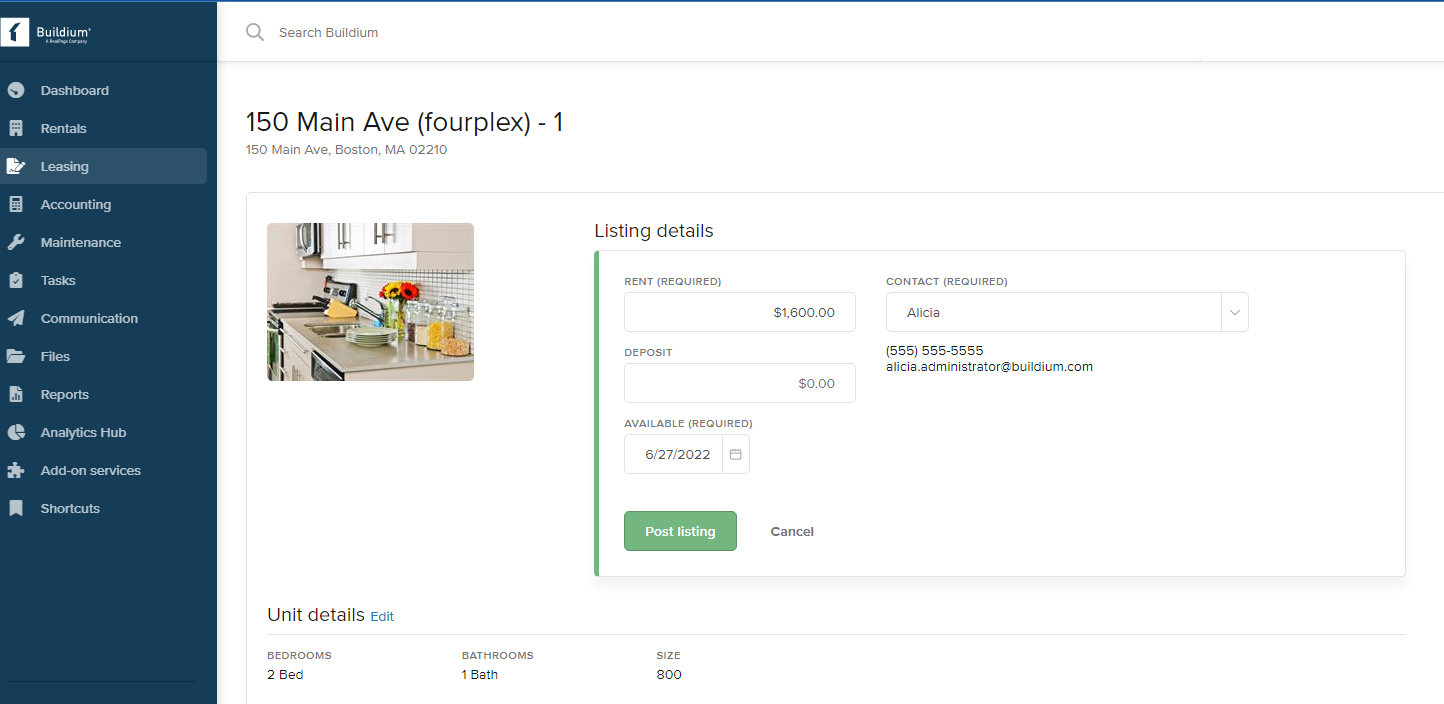The image size is (1444, 704).
Task: Click the Unit details heading
Action: 316,615
